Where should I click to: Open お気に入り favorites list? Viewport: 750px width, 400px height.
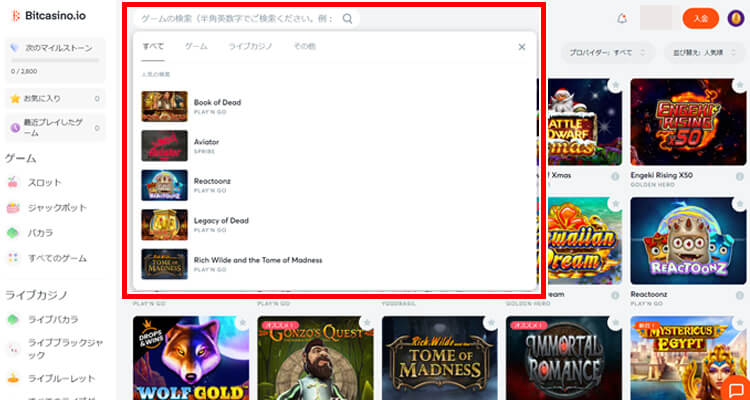(55, 99)
